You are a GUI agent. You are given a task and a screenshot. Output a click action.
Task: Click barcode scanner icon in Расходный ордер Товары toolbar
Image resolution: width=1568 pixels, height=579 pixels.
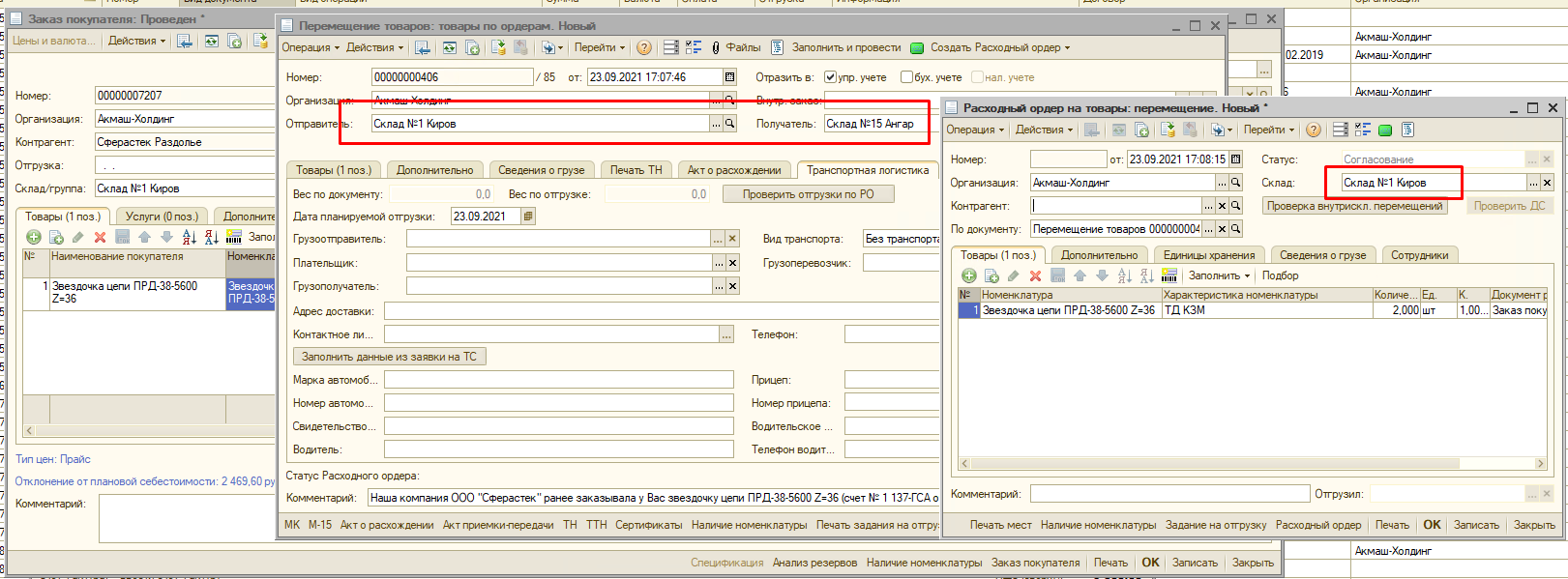pyautogui.click(x=1169, y=275)
